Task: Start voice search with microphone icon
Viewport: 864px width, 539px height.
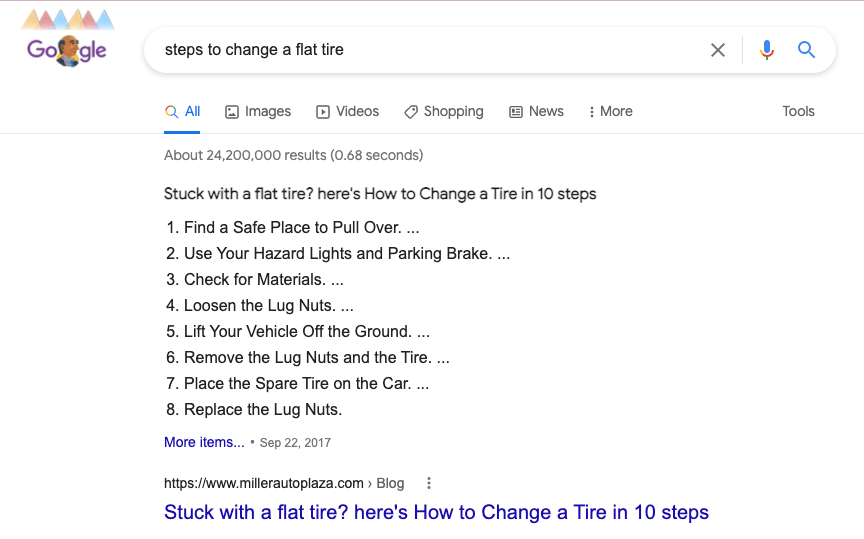Action: [767, 50]
